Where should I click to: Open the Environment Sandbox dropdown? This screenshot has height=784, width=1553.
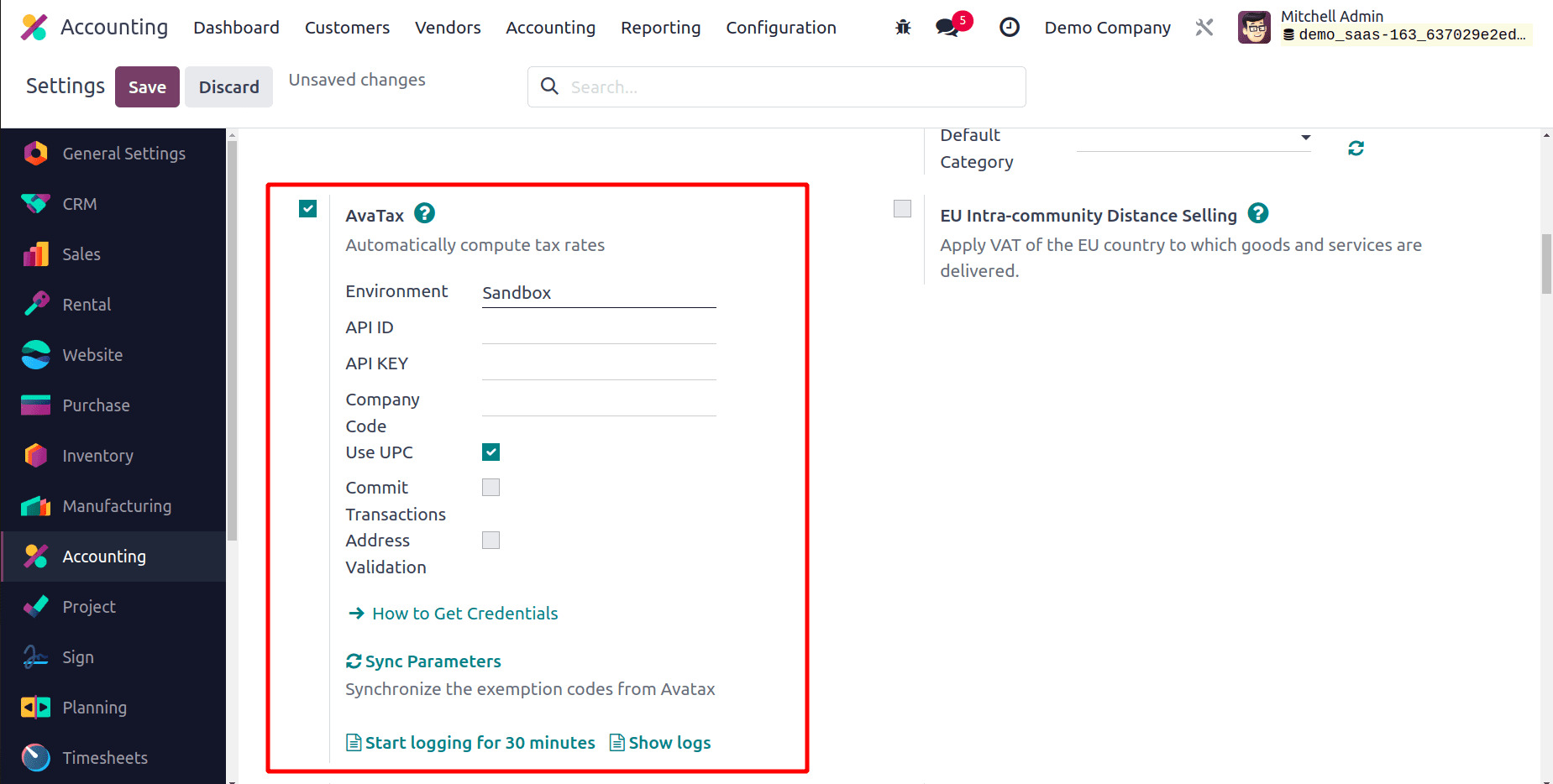point(598,293)
